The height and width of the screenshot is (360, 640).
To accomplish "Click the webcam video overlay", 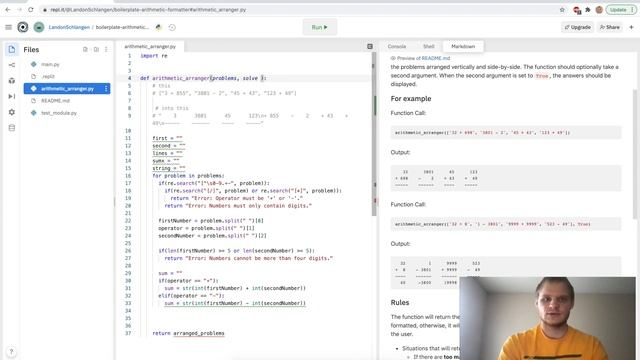I will 547,318.
